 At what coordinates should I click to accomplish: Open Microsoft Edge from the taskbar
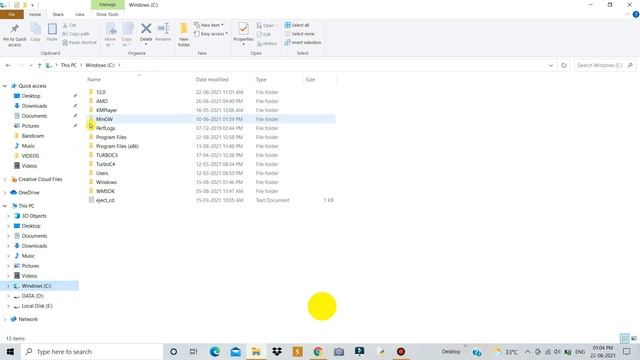(215, 351)
